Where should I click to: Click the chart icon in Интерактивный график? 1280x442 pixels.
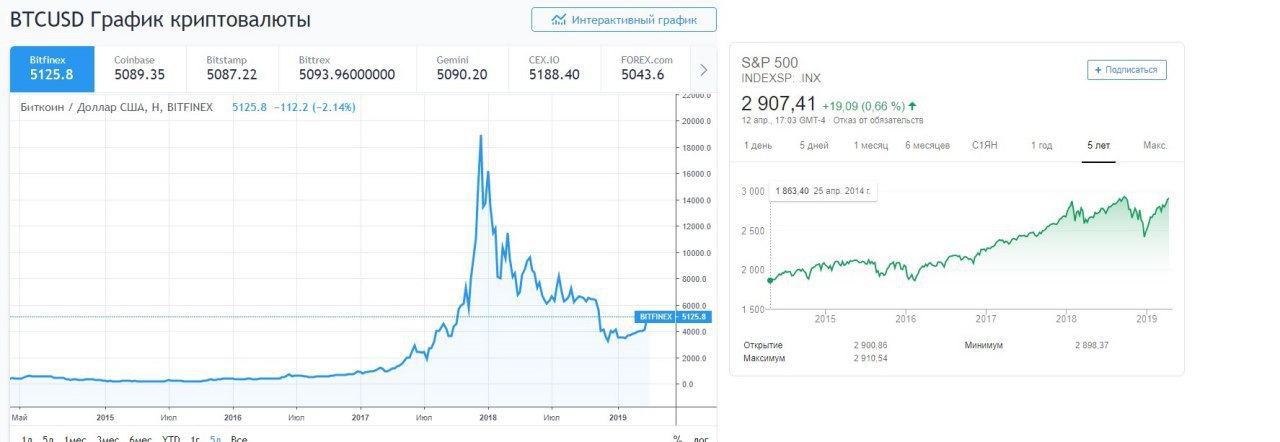tap(559, 19)
